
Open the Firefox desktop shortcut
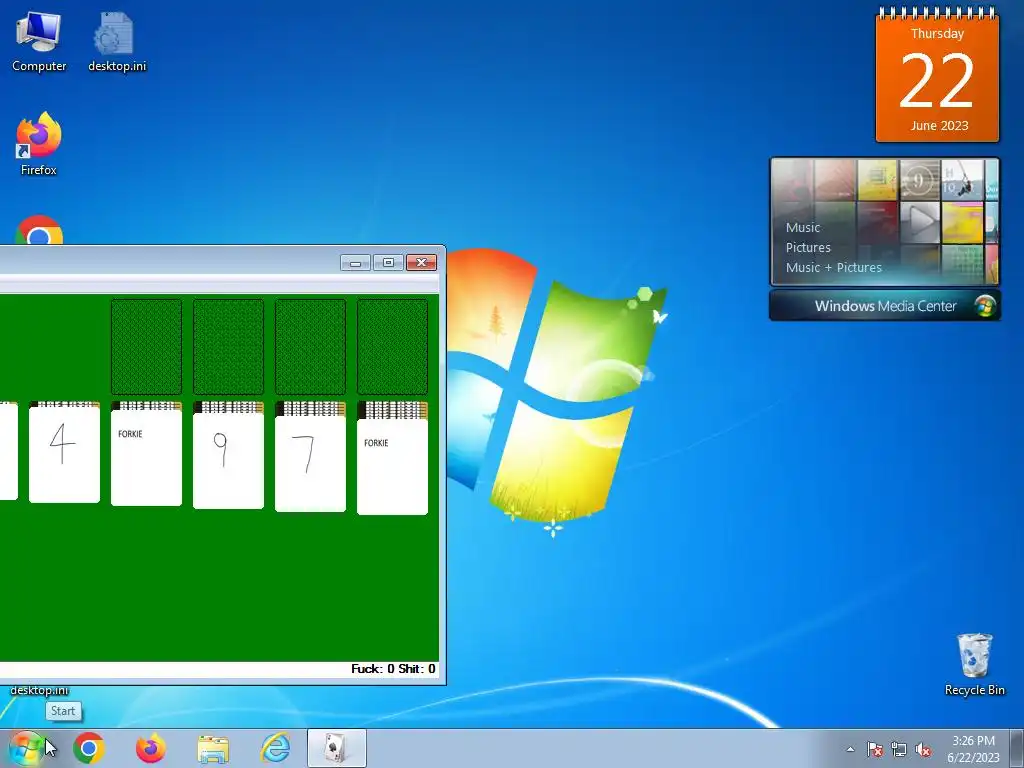(39, 144)
